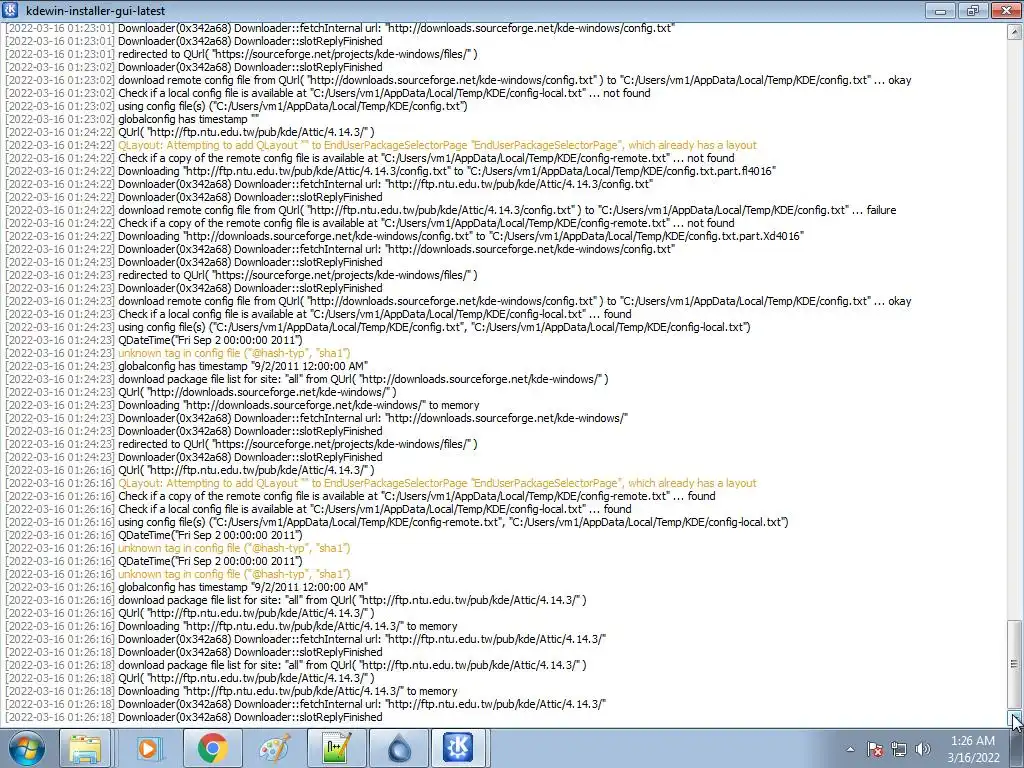Select 01:26:16 yellow QLayout warning line
Viewport: 1024px width, 768px height.
(381, 483)
